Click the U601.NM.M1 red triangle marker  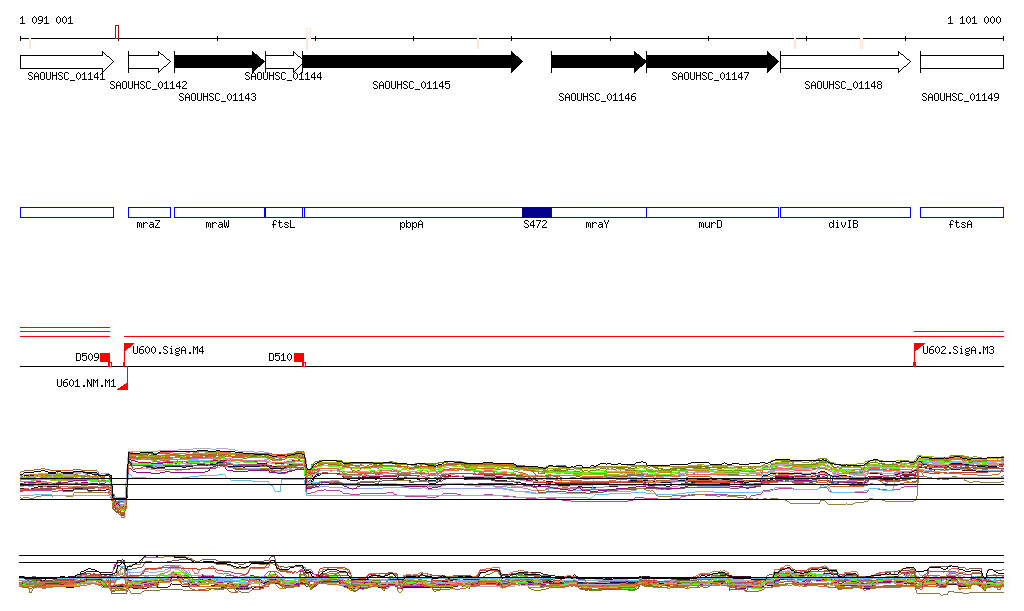click(123, 386)
